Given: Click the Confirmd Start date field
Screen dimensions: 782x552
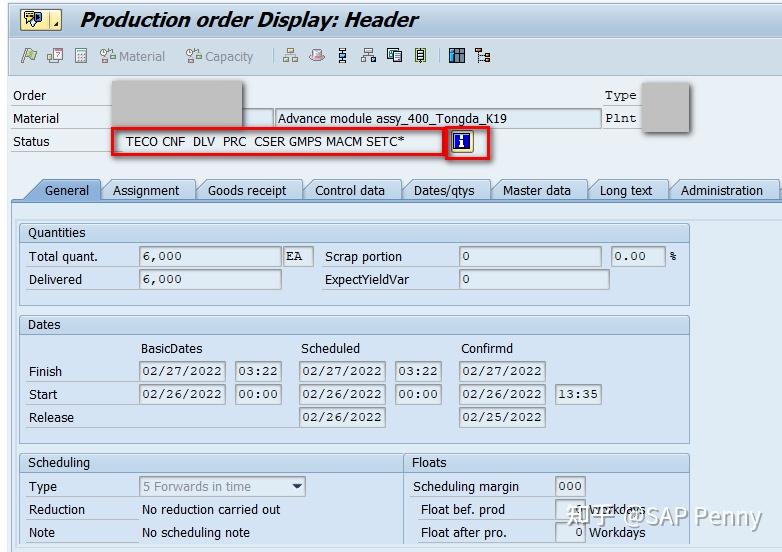Looking at the screenshot, I should pos(502,394).
